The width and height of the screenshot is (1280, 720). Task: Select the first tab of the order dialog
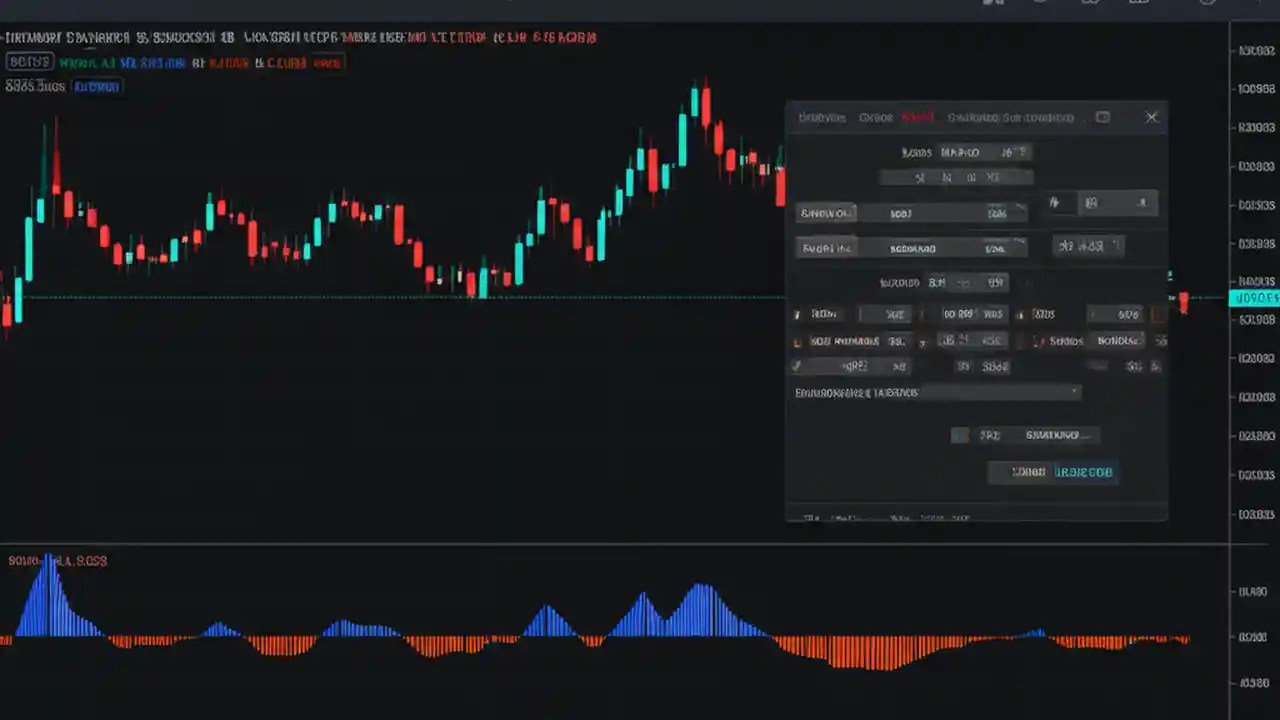pos(822,117)
